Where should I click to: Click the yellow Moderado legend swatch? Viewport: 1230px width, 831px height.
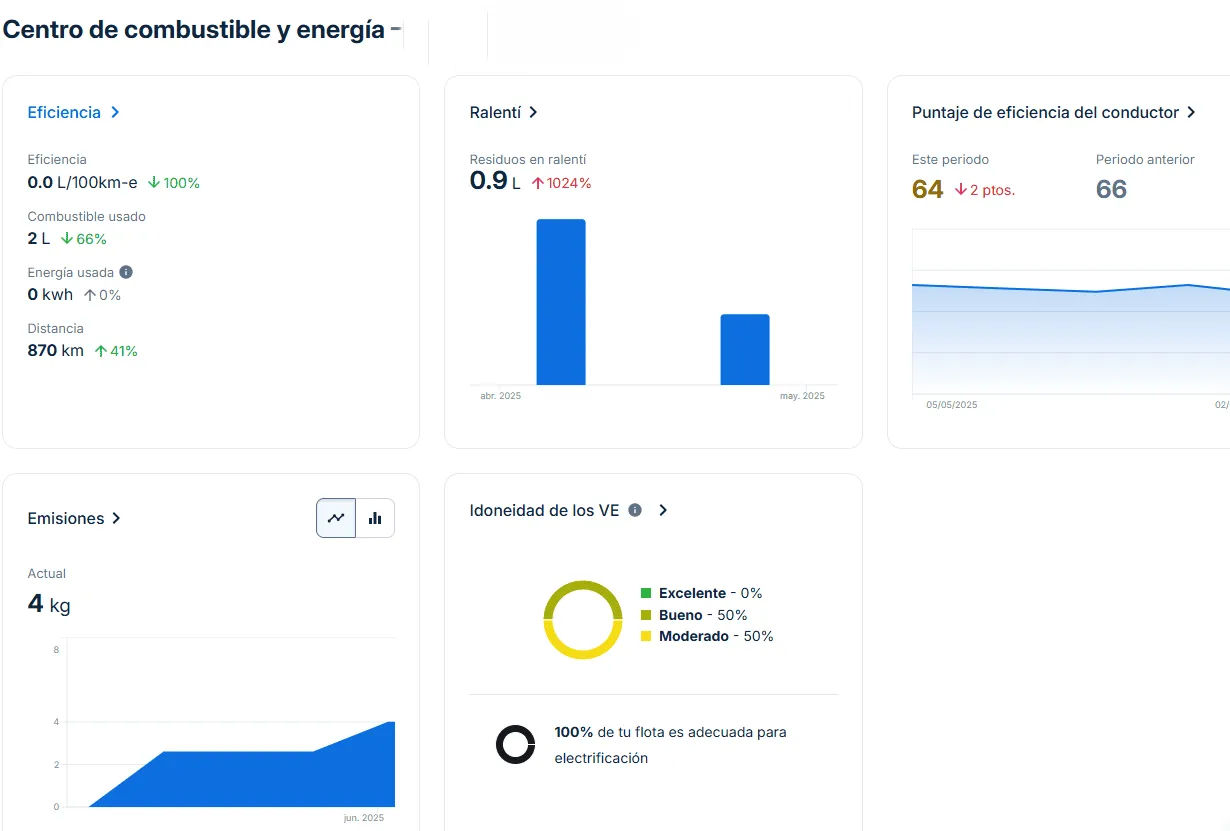[646, 636]
